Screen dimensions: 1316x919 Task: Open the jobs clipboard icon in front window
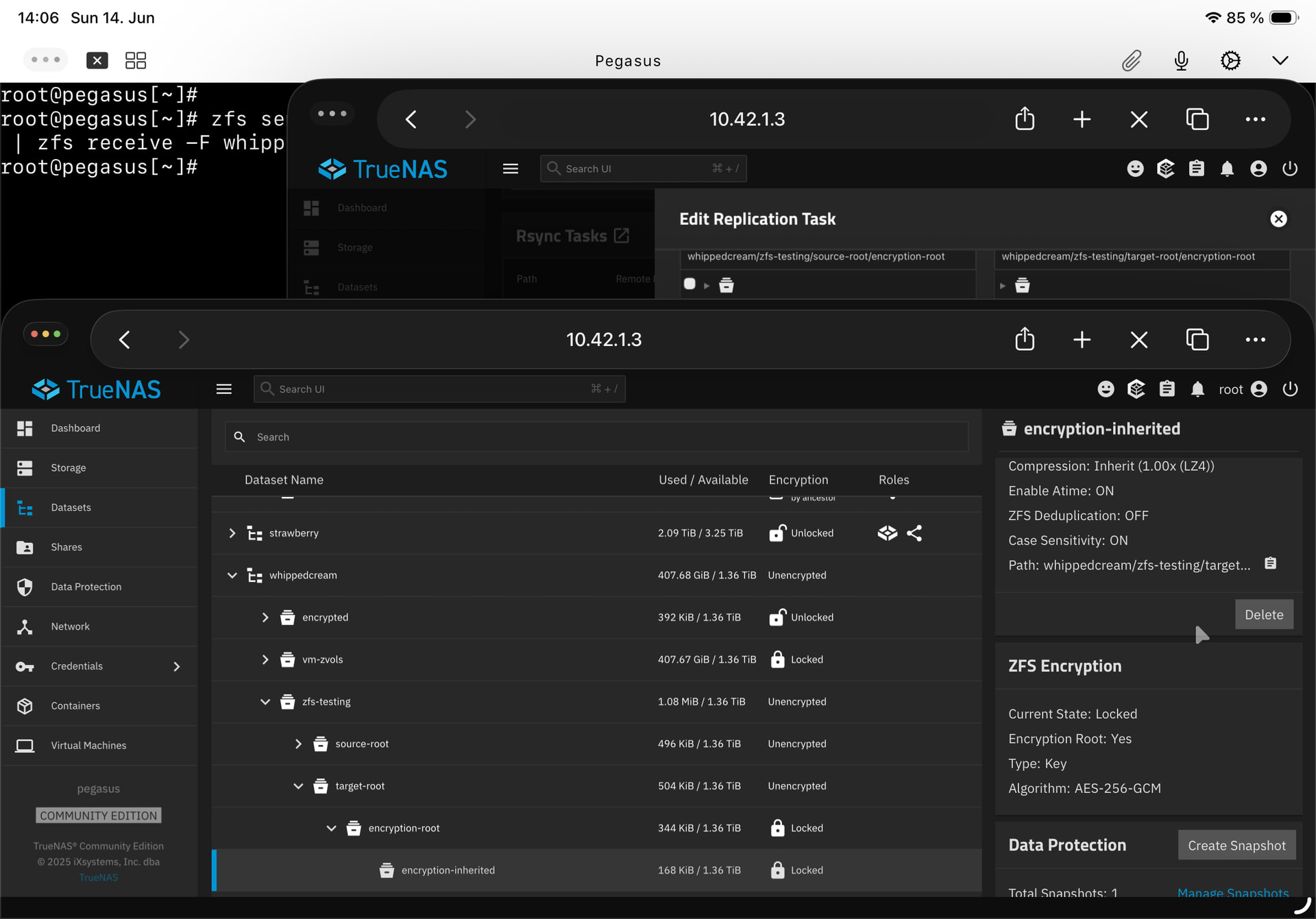pos(1167,389)
